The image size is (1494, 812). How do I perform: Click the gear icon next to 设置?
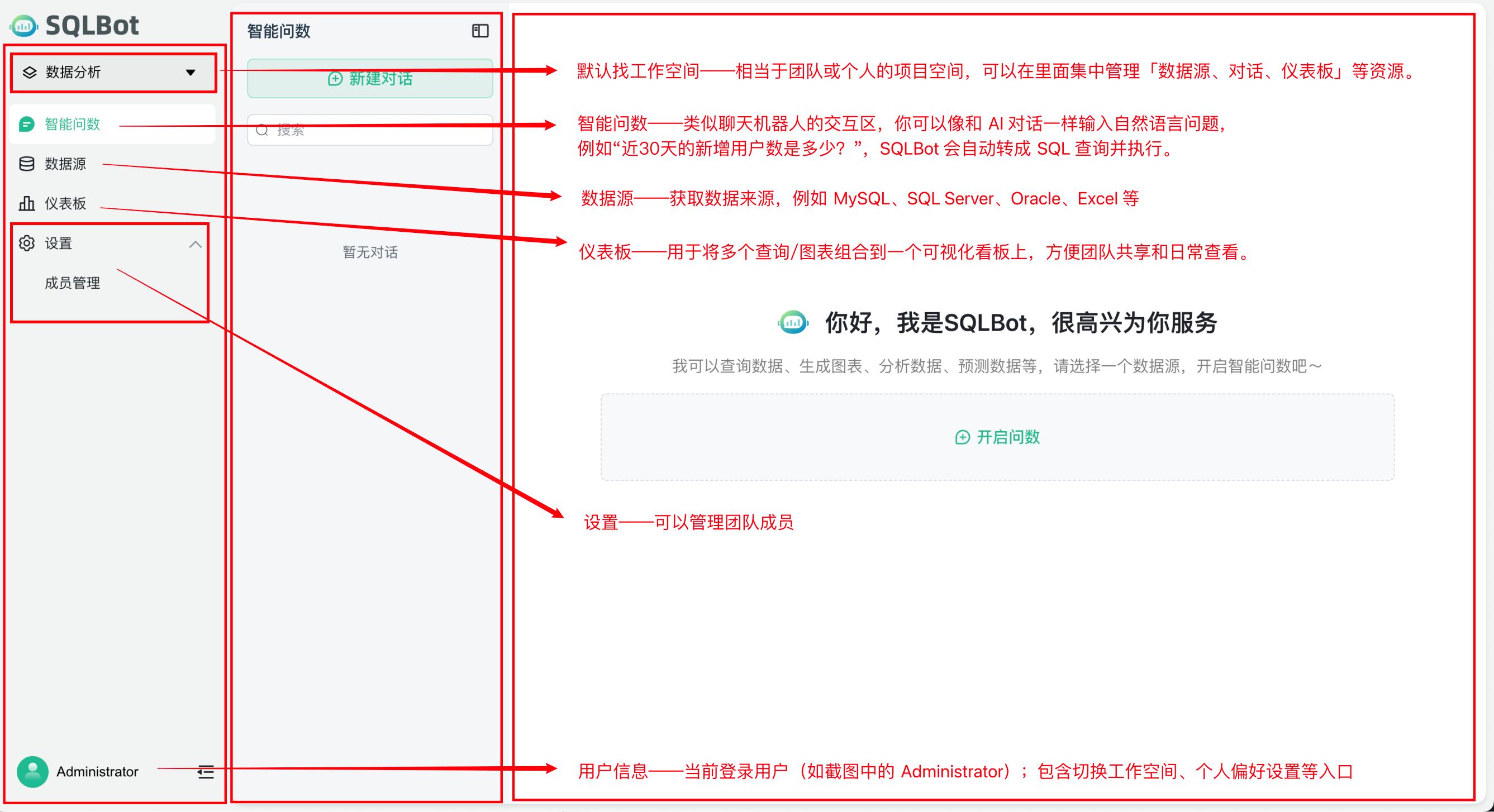(27, 243)
